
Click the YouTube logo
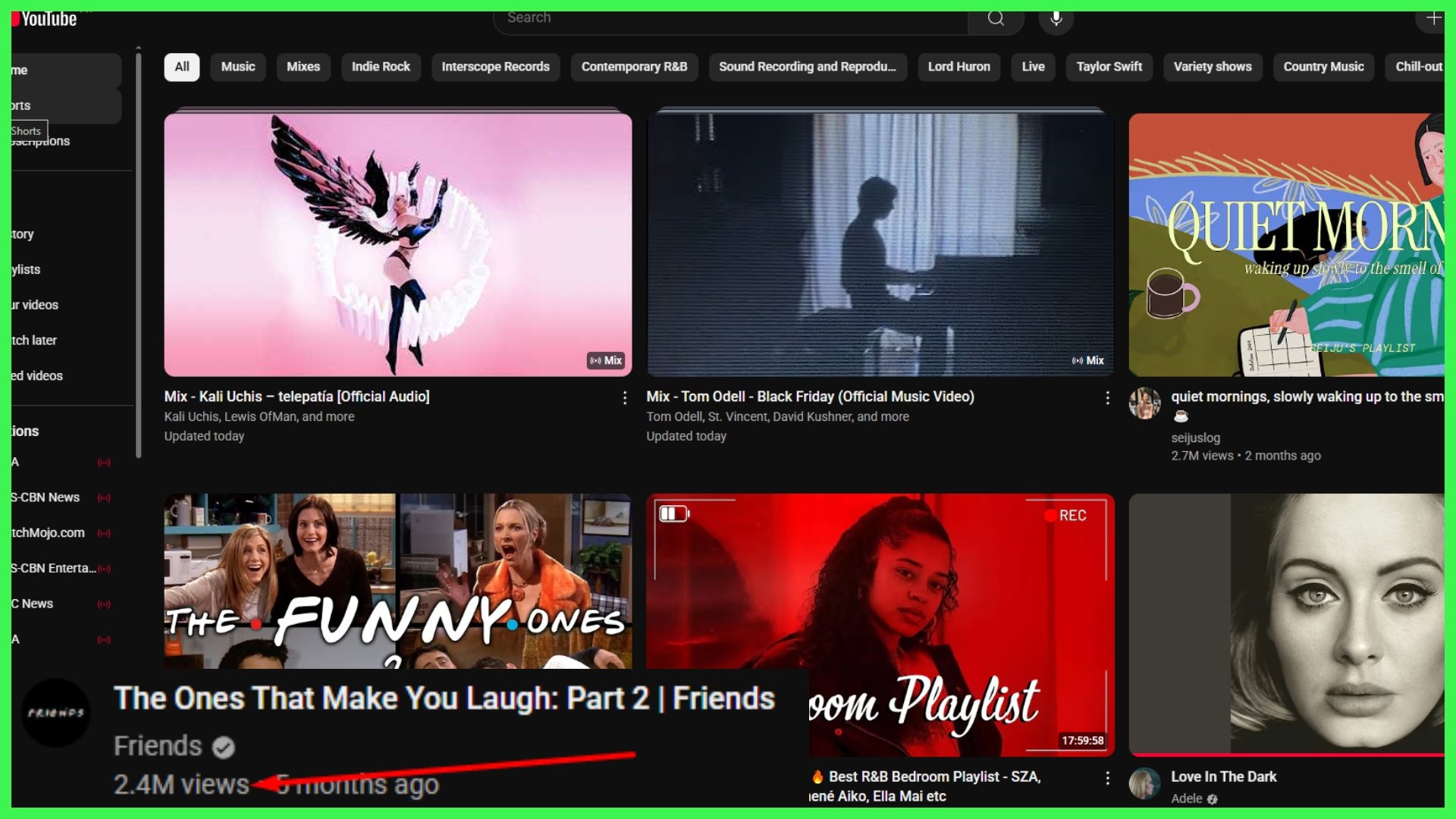(x=45, y=19)
